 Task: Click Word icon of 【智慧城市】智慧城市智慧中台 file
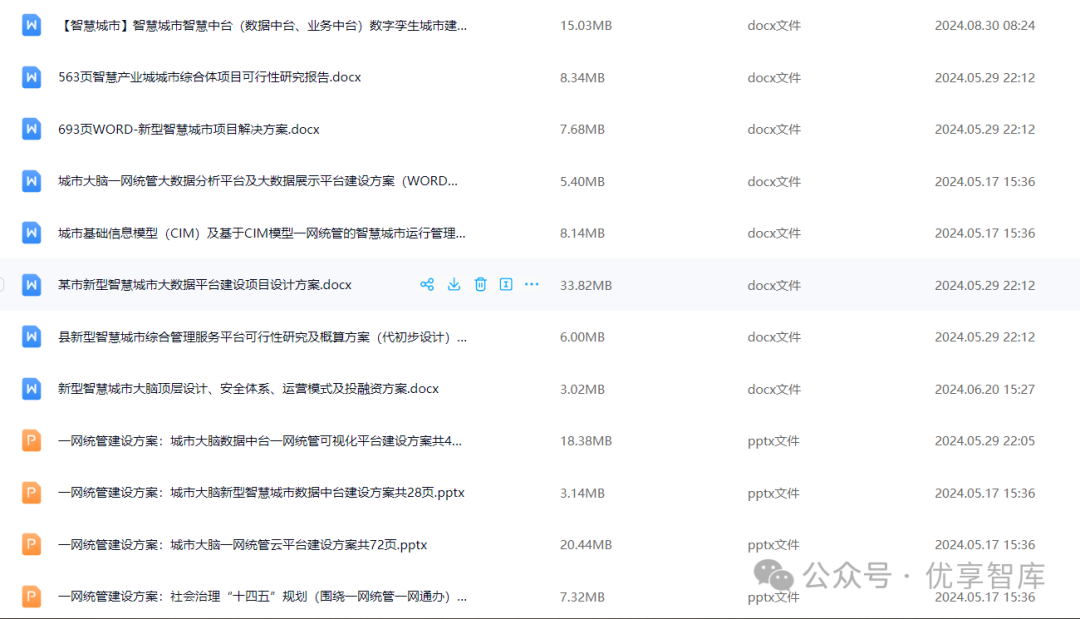point(32,25)
